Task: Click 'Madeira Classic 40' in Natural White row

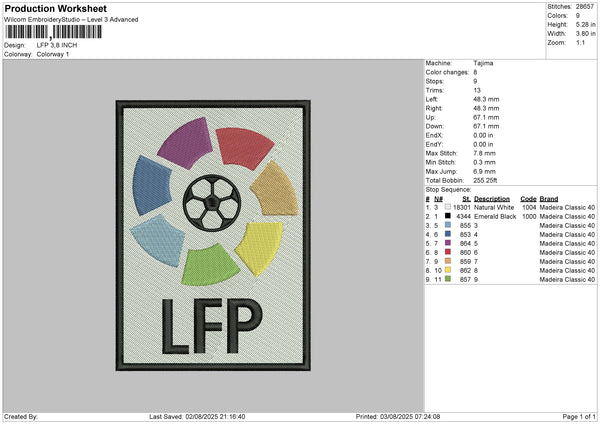Action: click(567, 207)
